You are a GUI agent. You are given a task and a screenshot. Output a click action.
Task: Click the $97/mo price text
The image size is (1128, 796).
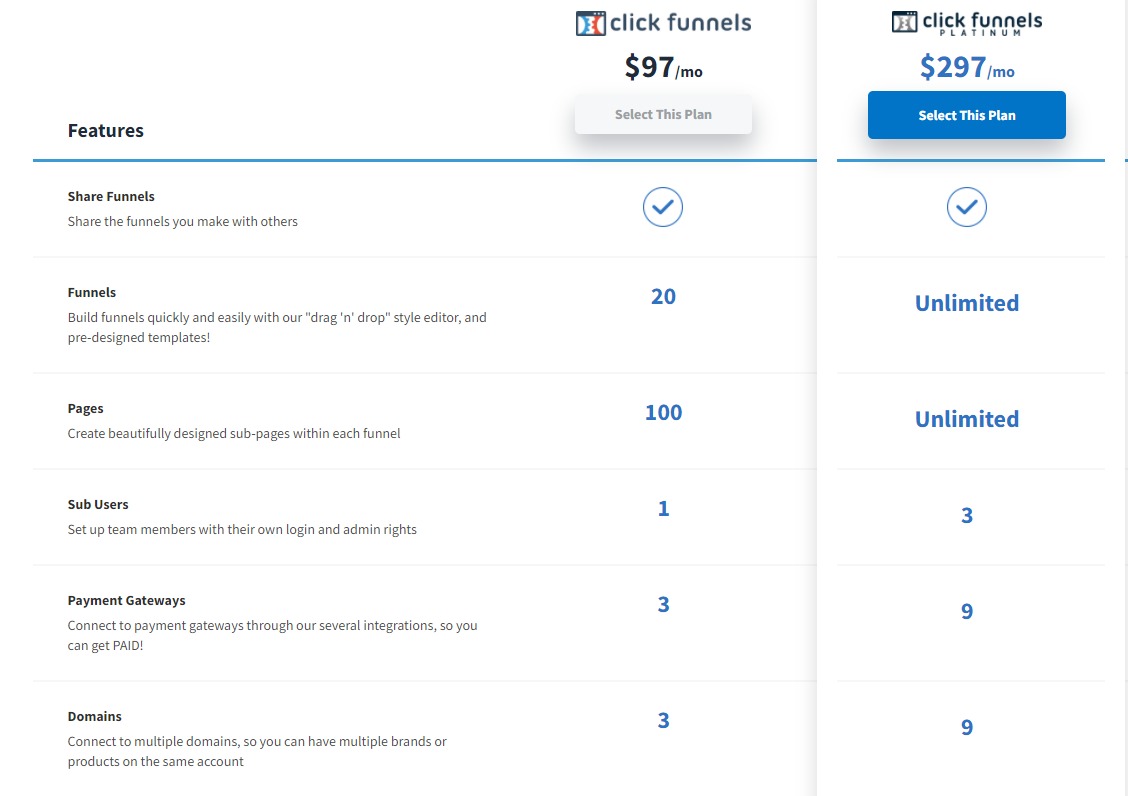click(x=663, y=68)
